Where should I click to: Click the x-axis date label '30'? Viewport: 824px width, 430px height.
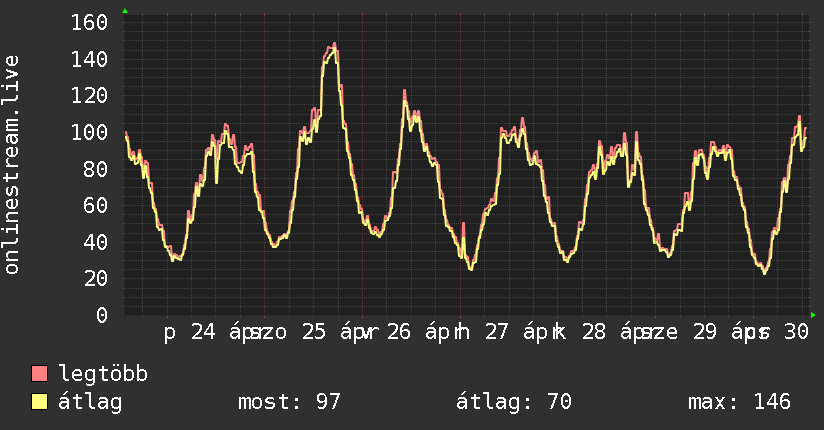(796, 332)
